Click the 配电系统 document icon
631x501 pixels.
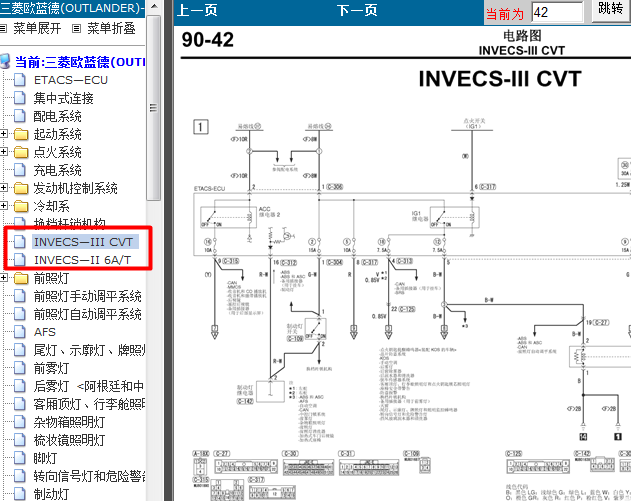(20, 116)
